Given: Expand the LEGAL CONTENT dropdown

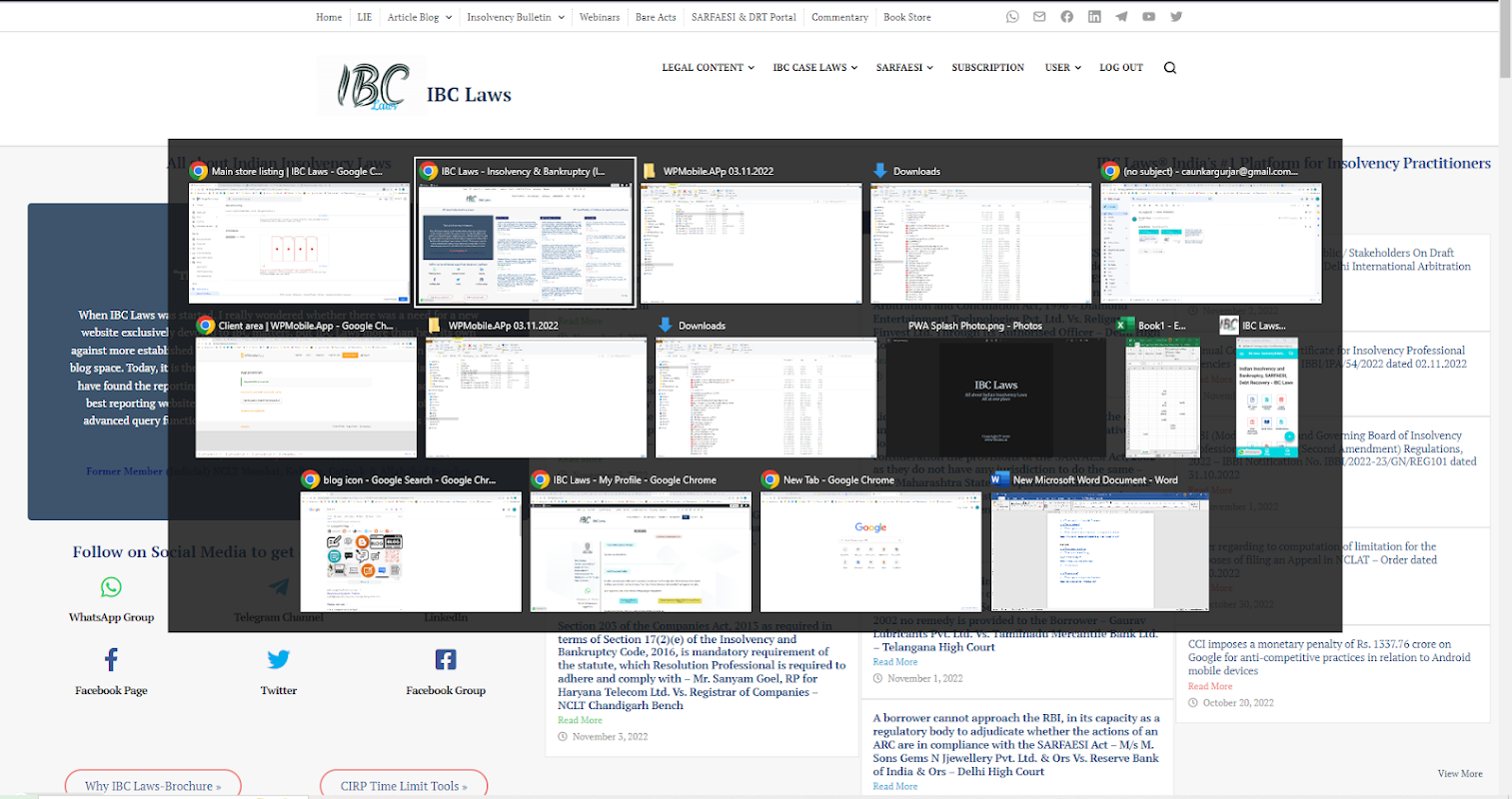Looking at the screenshot, I should tap(709, 68).
